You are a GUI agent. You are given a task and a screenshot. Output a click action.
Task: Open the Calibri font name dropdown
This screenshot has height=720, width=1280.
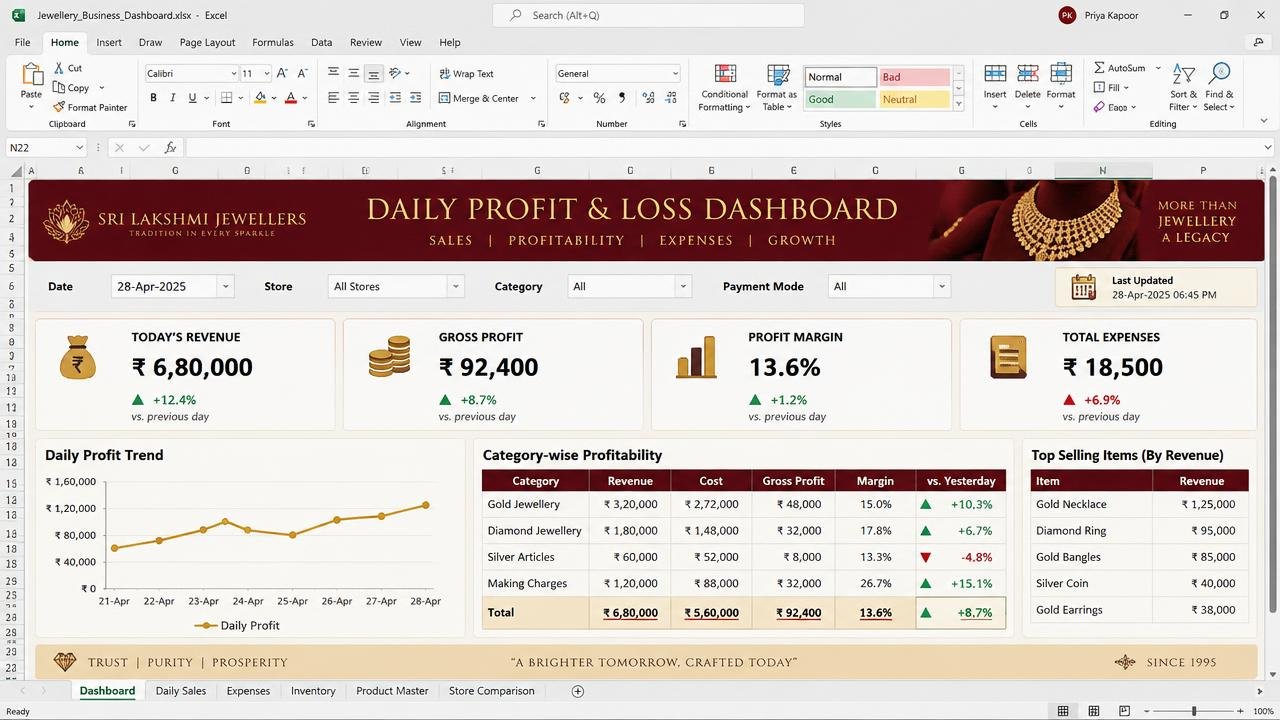click(x=234, y=73)
